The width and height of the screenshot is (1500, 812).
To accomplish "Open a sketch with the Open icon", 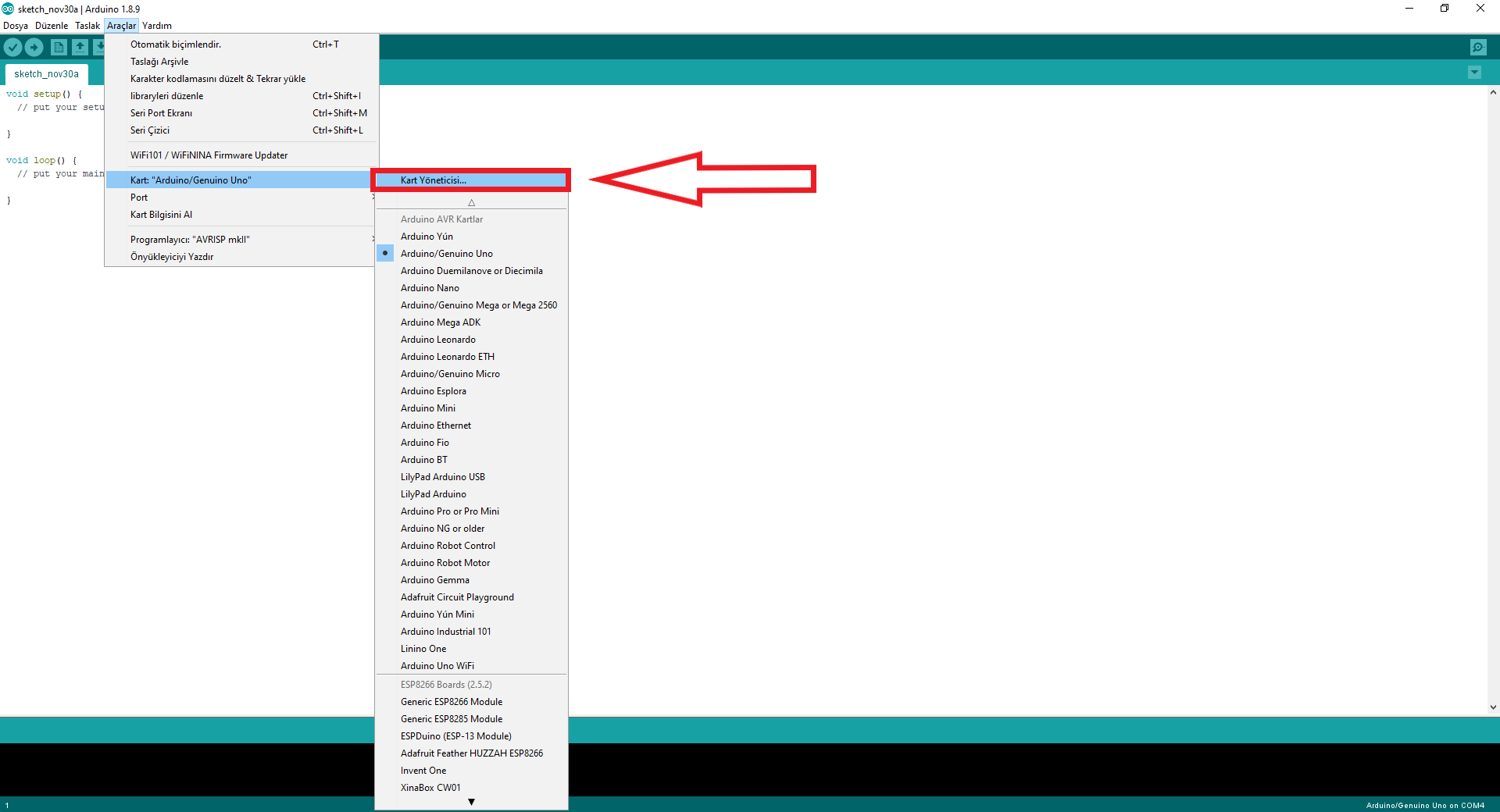I will pos(80,47).
